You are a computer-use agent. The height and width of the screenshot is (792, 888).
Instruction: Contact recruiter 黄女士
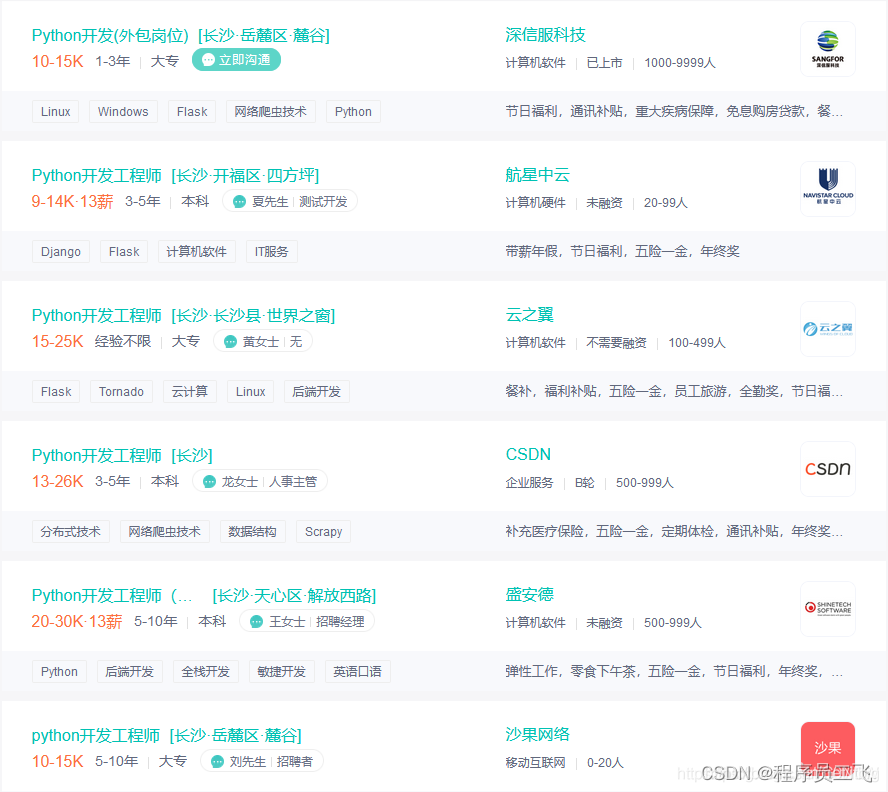coord(263,341)
